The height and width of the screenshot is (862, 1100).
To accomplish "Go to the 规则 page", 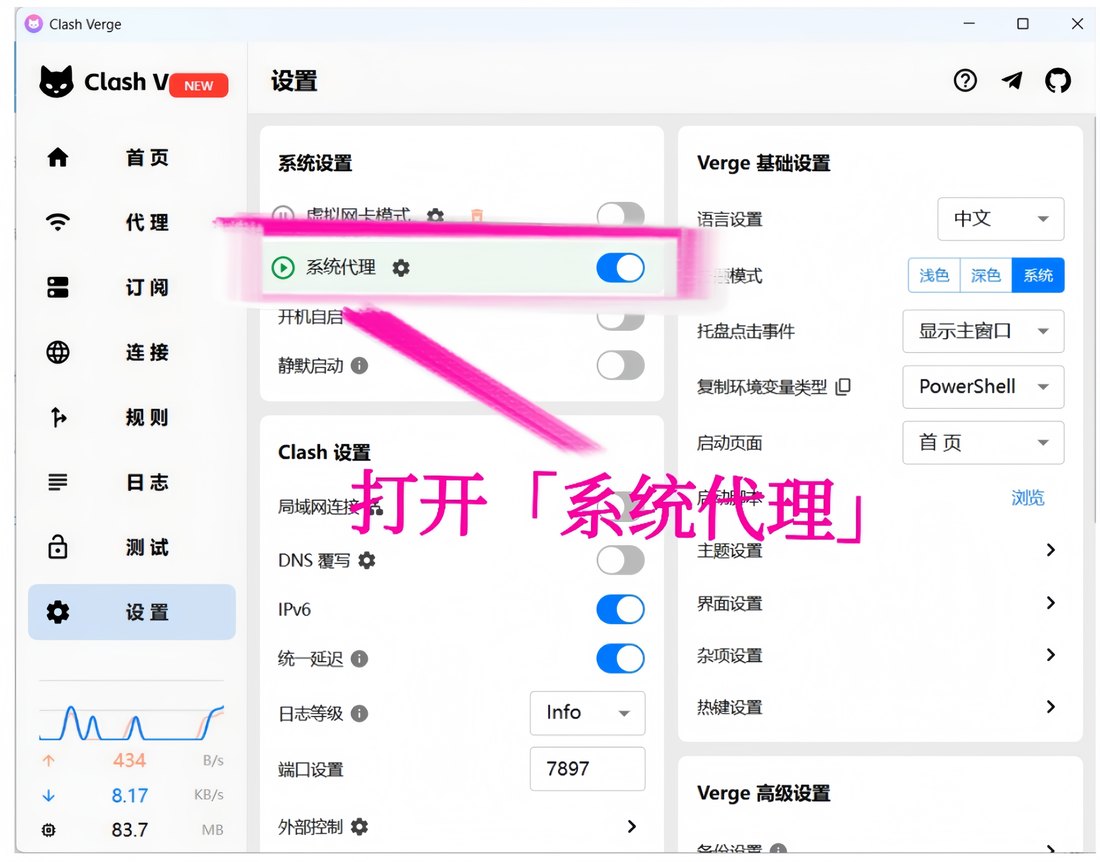I will 132,417.
